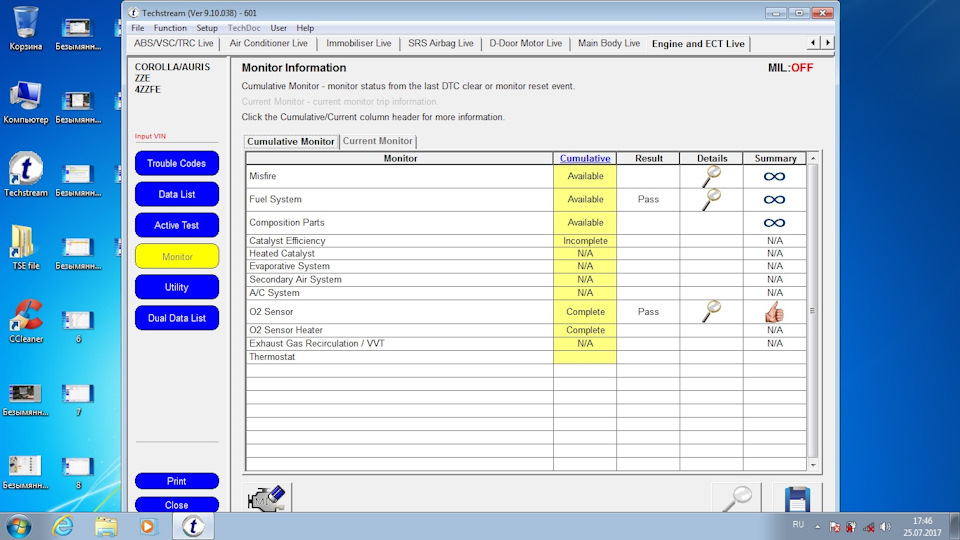Switch to D-Door Motor Live tab
The width and height of the screenshot is (960, 540).
tap(525, 43)
